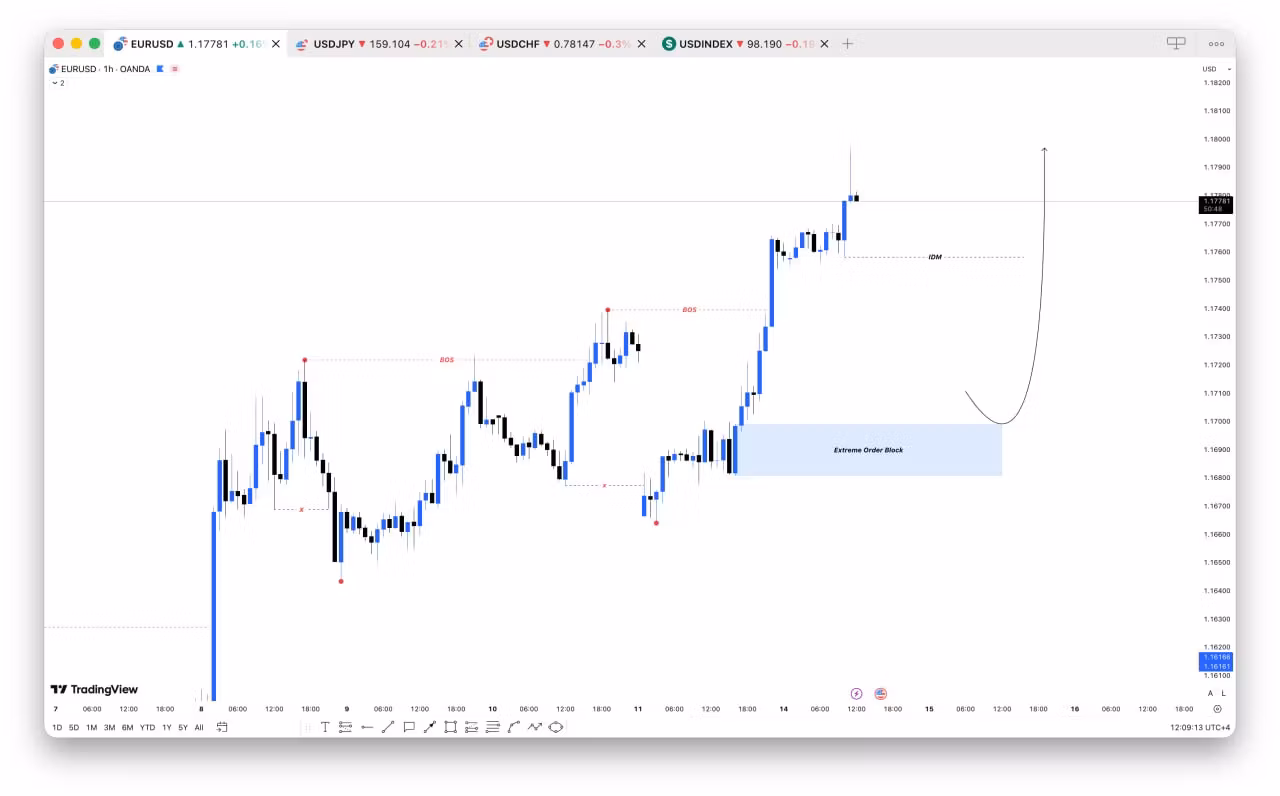Toggle auto scale with the A button
1280x796 pixels.
tap(1210, 693)
